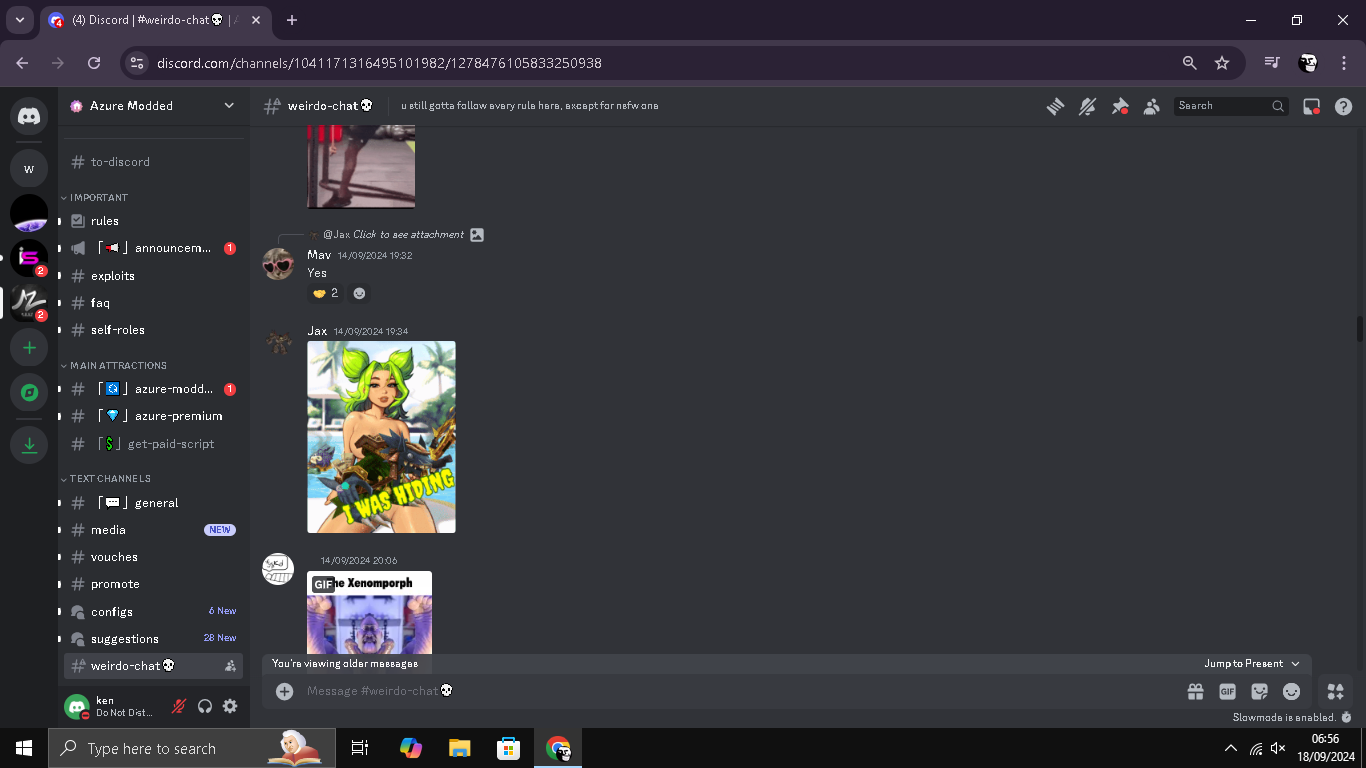The height and width of the screenshot is (768, 1366).
Task: Open the rules channel
Action: pos(154,221)
